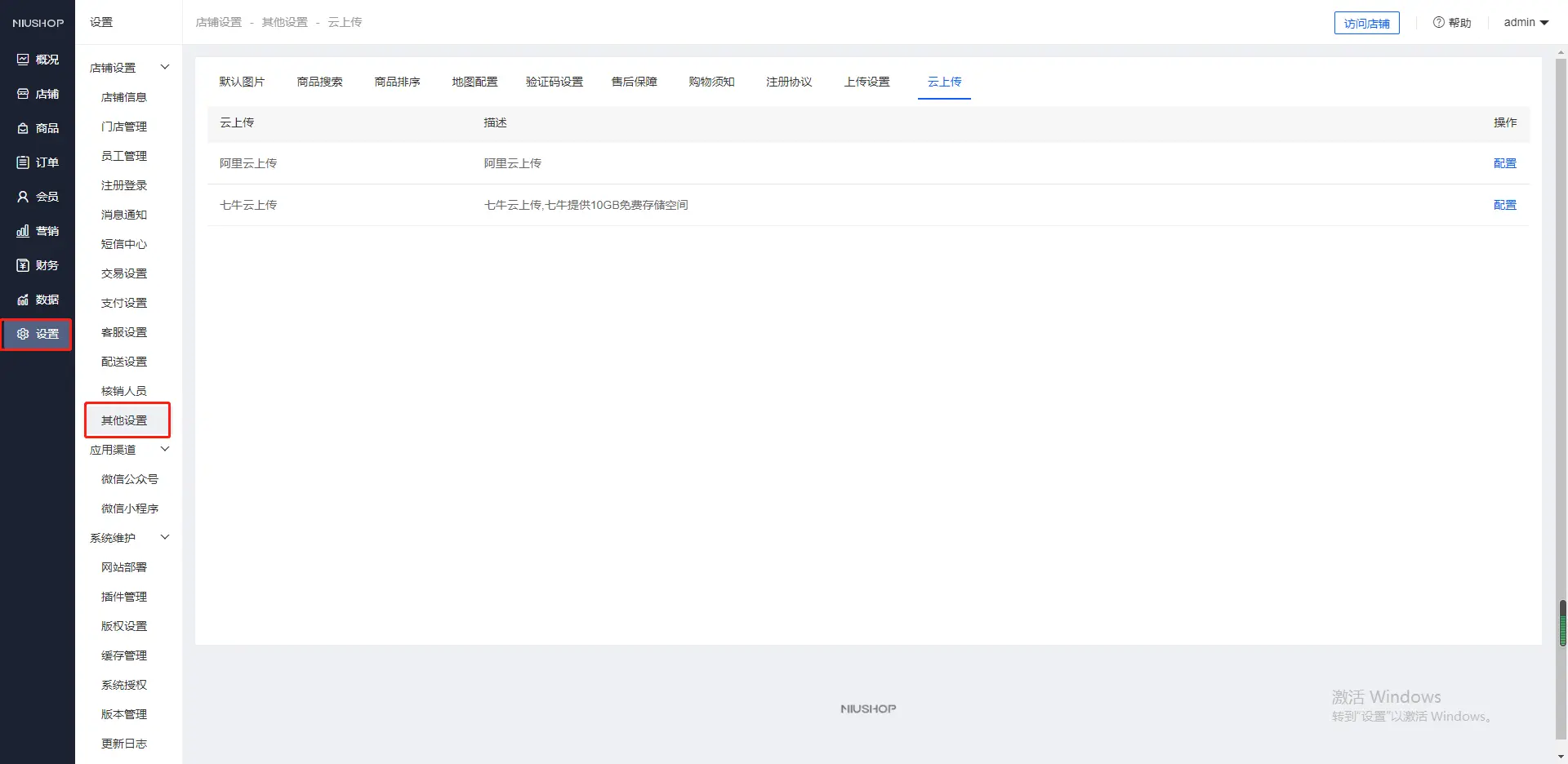Screen dimensions: 1568x764
Task: Click 配置 for 七牛云上传
Action: pyautogui.click(x=1504, y=205)
